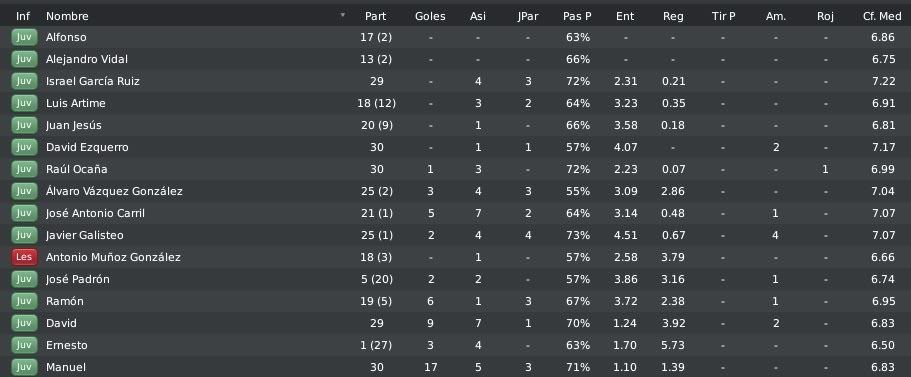The width and height of the screenshot is (911, 377).
Task: Click the Juv badge beside Ernesto
Action: tap(24, 345)
